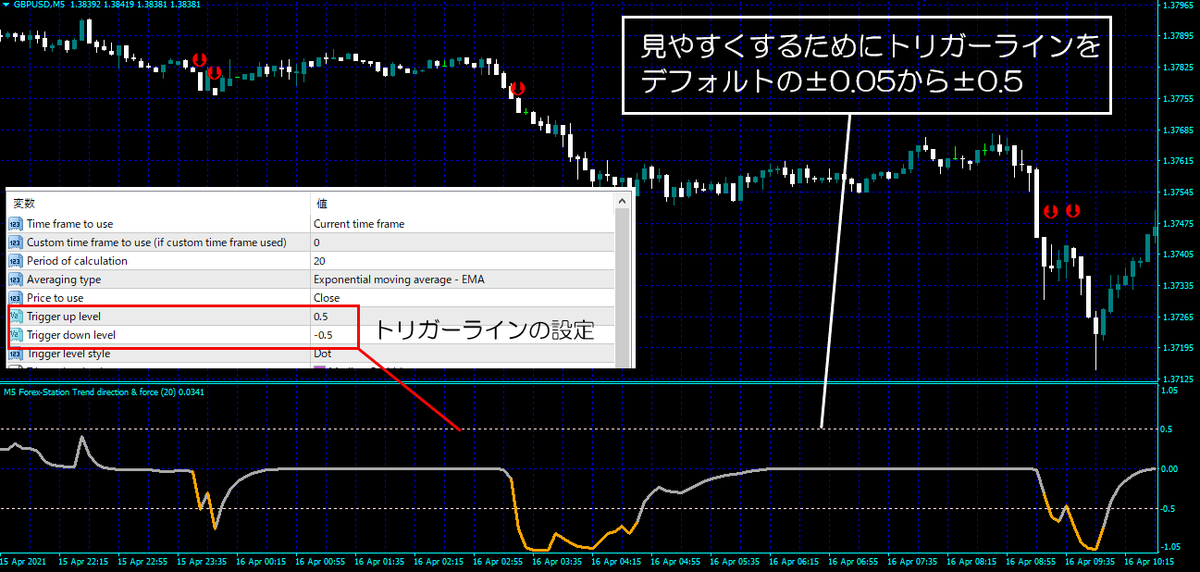Select the Trigger level style row label
Image resolution: width=1200 pixels, height=572 pixels.
click(69, 353)
